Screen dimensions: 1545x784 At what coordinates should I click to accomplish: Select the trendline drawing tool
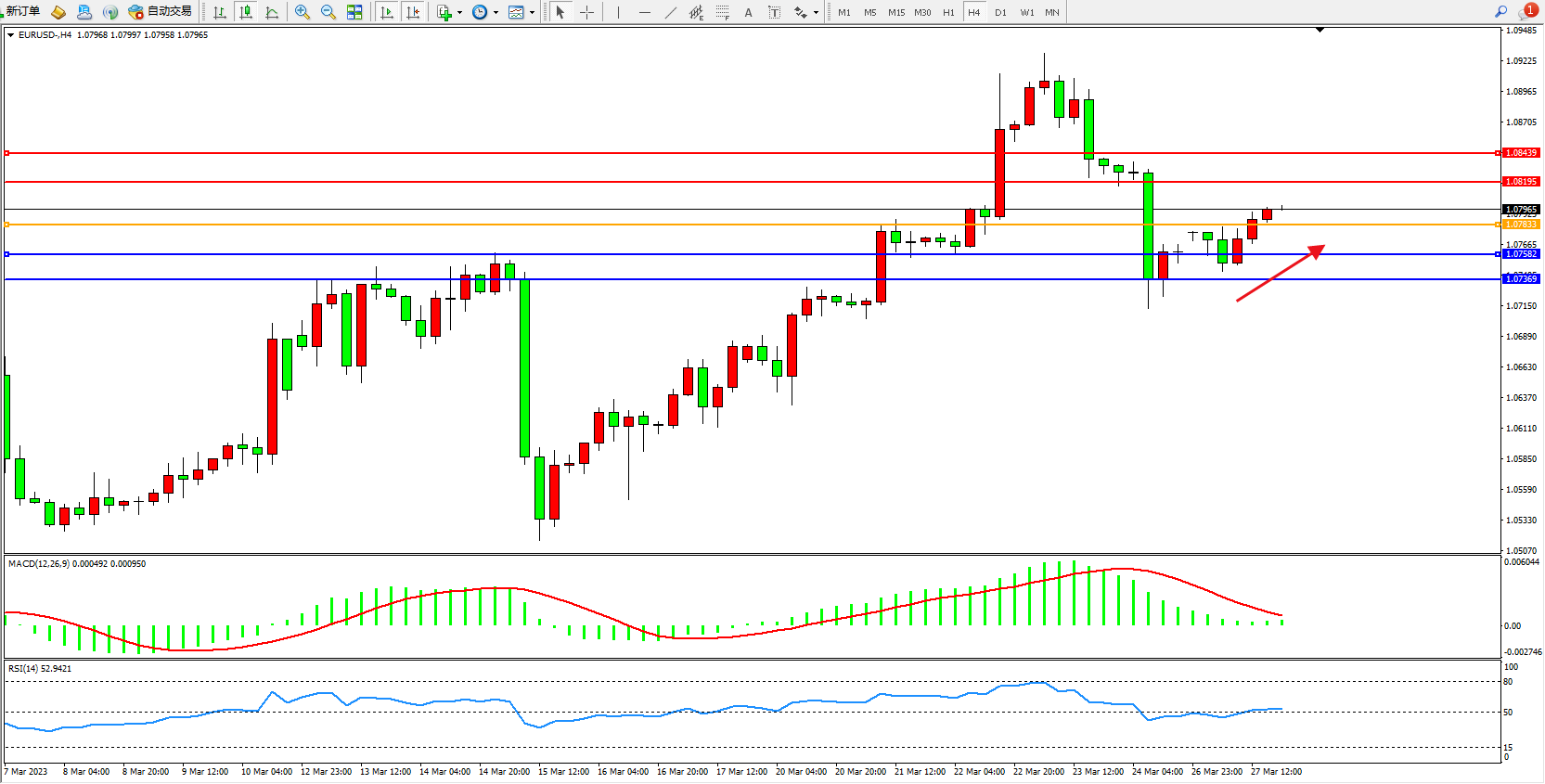tap(670, 12)
